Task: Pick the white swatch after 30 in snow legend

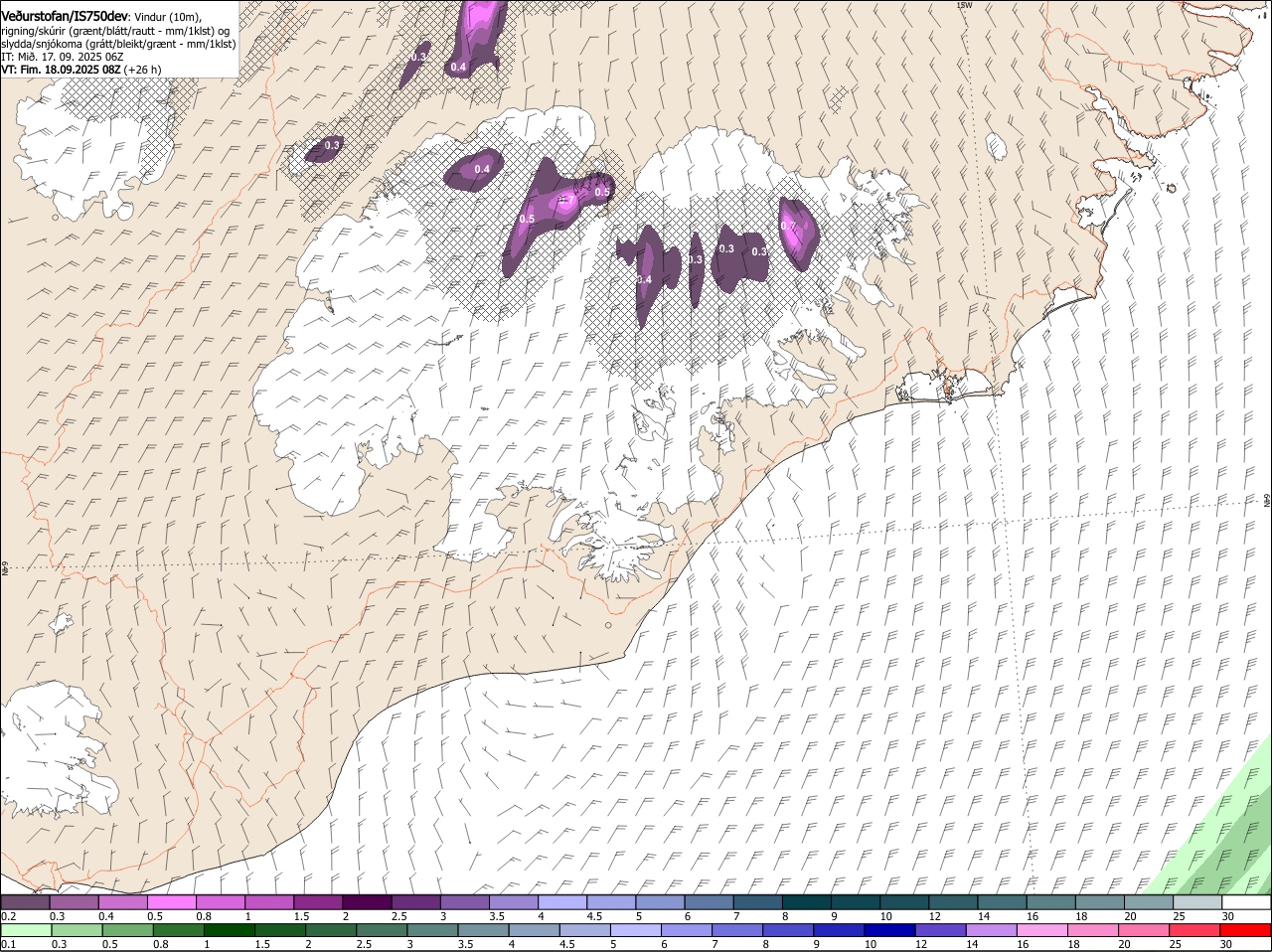Action: click(1247, 902)
